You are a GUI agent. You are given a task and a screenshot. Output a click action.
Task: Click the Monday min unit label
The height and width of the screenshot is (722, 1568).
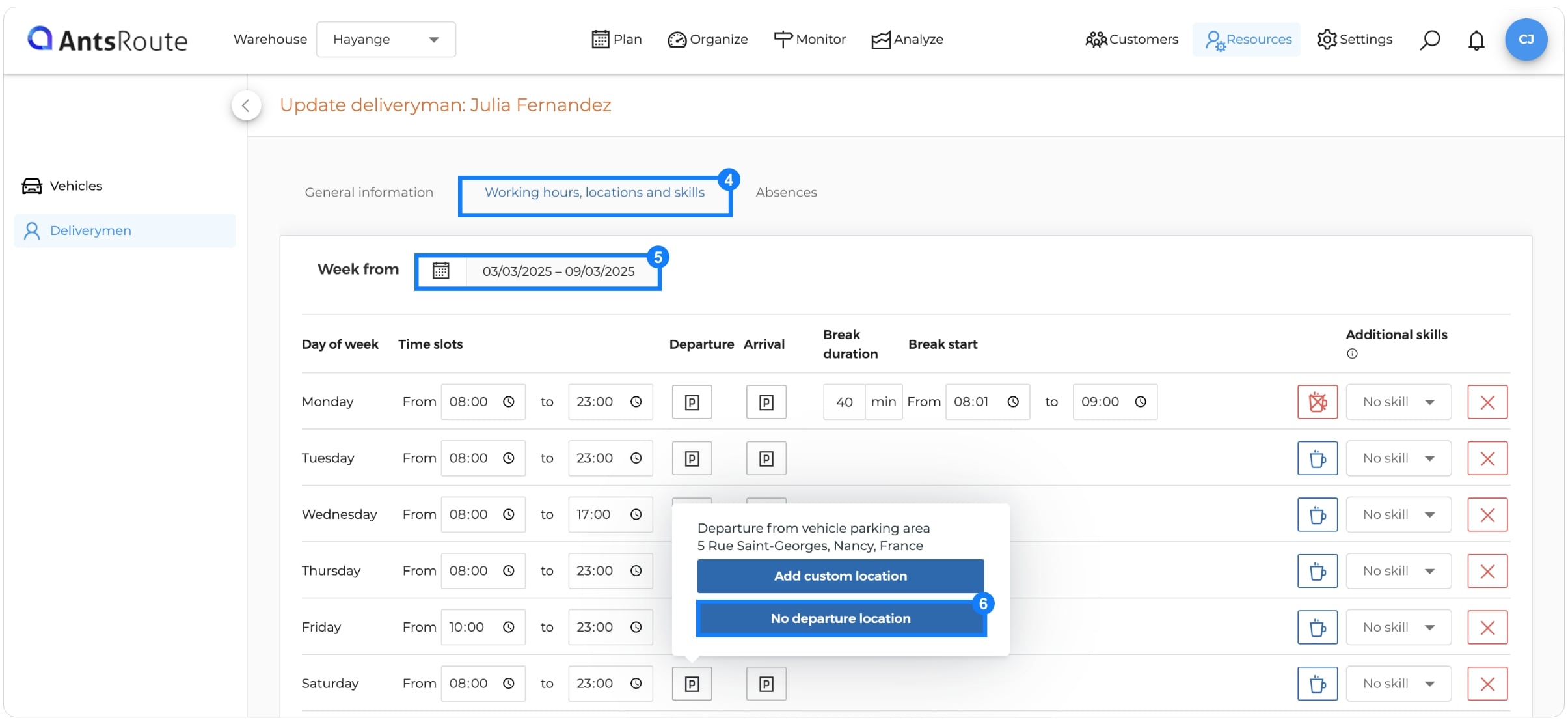[884, 402]
